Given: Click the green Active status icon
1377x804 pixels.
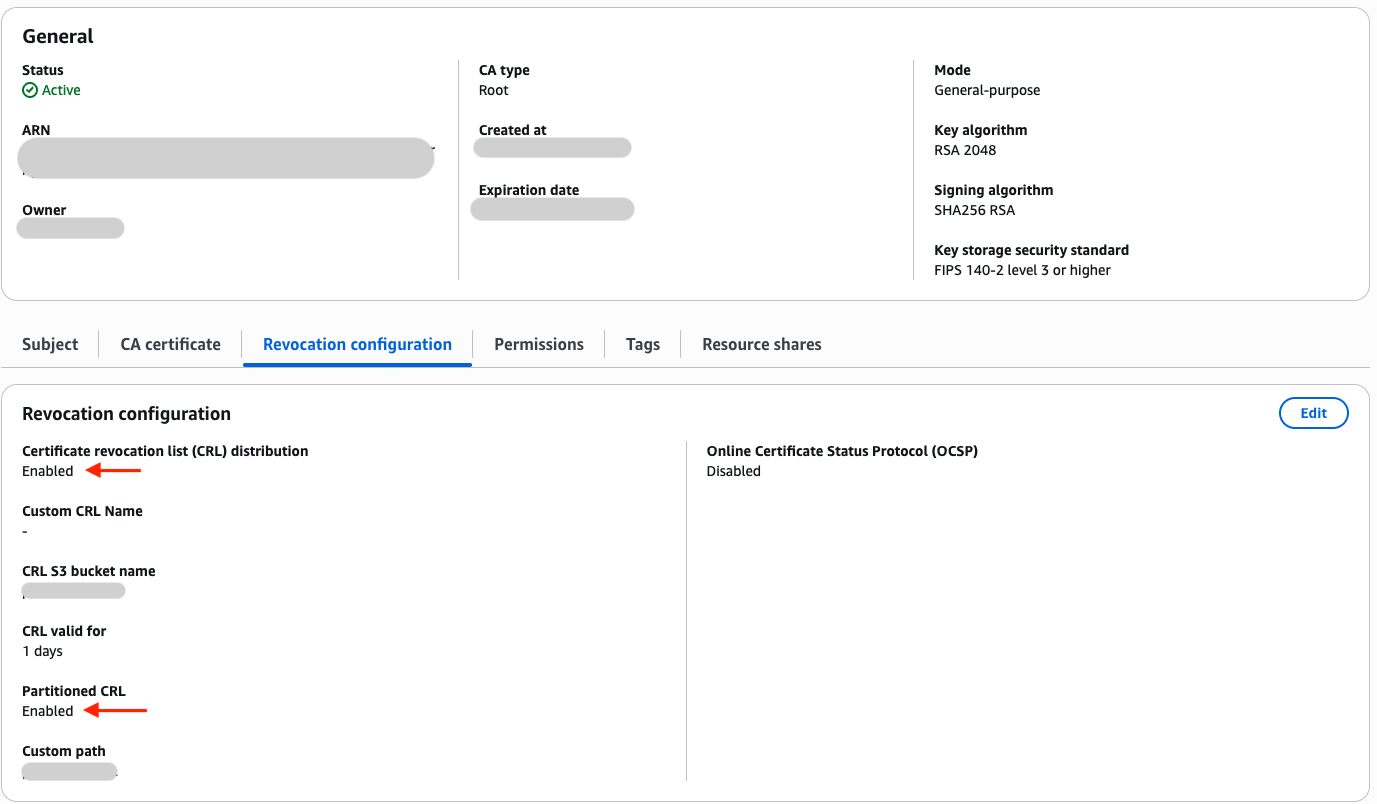Looking at the screenshot, I should (x=28, y=90).
